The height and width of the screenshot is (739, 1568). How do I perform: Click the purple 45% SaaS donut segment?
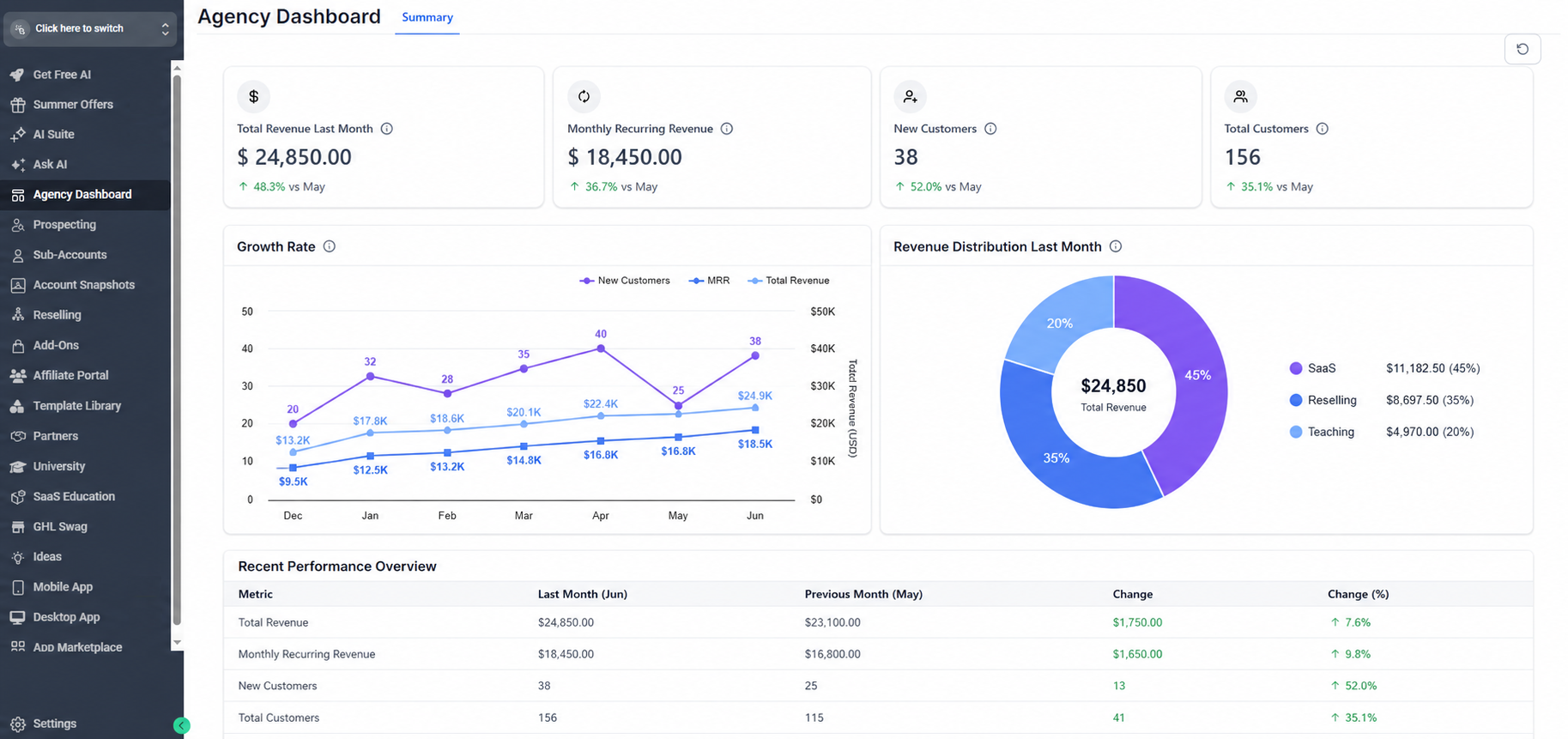point(1197,375)
